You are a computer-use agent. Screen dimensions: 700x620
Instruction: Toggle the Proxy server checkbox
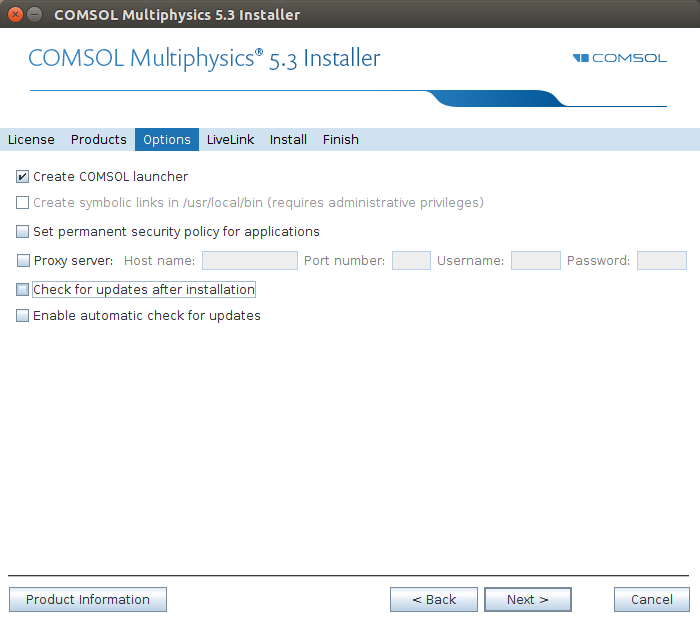(x=23, y=261)
